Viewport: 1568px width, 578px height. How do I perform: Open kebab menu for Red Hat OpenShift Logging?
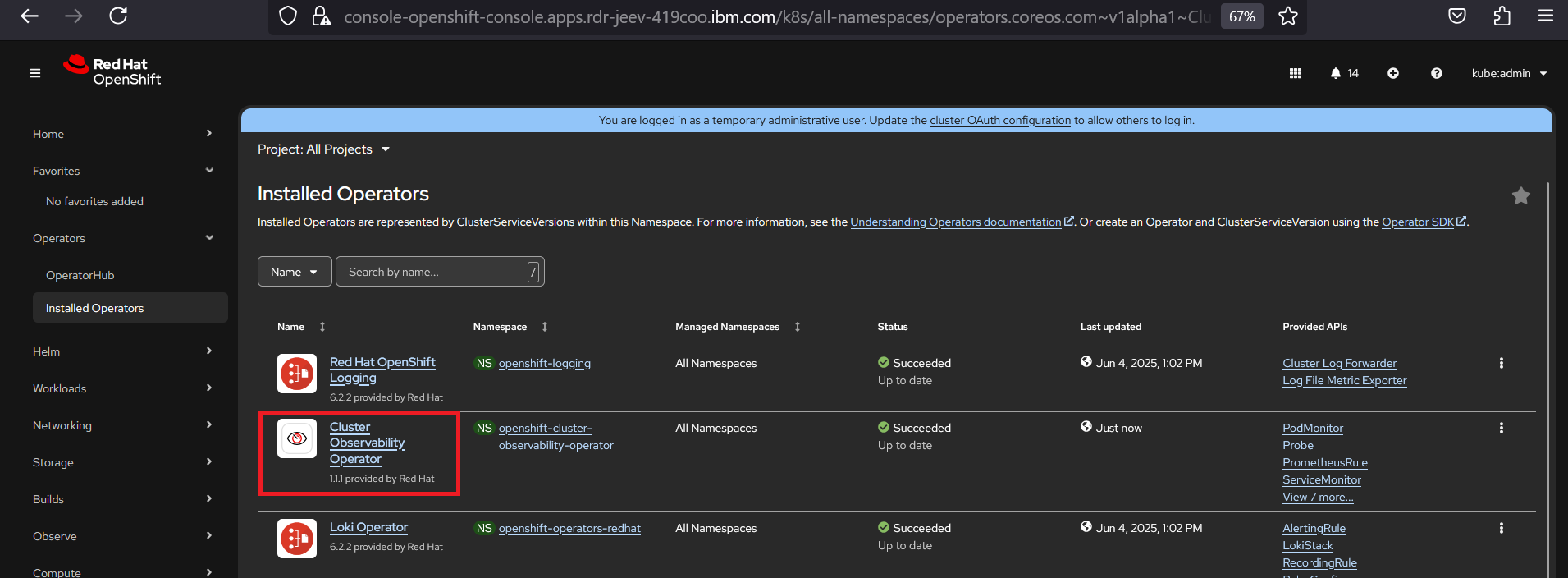pos(1502,363)
